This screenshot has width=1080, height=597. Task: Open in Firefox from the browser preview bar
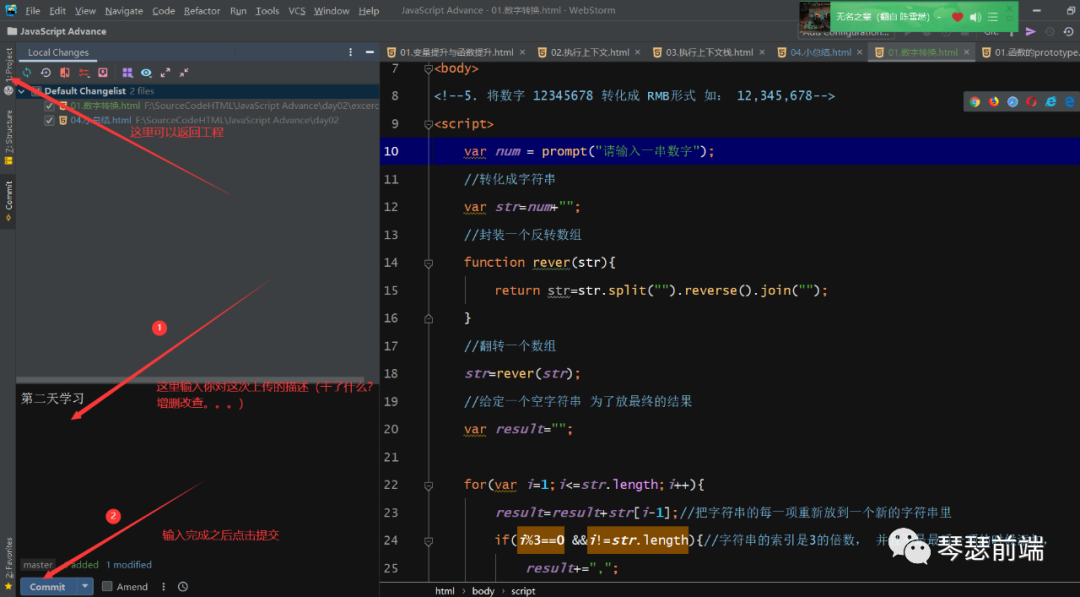click(994, 101)
